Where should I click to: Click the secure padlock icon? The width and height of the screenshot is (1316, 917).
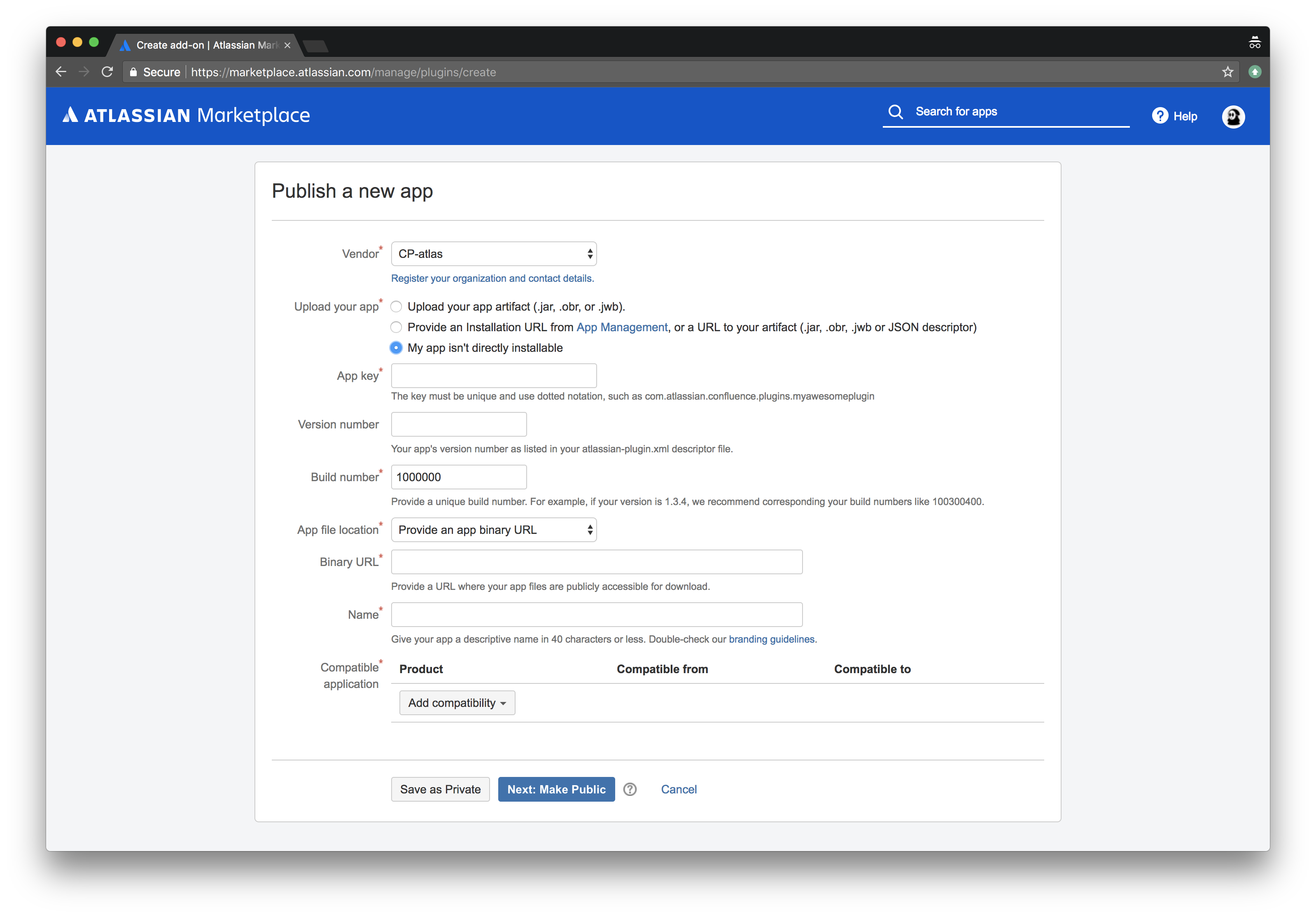(133, 72)
